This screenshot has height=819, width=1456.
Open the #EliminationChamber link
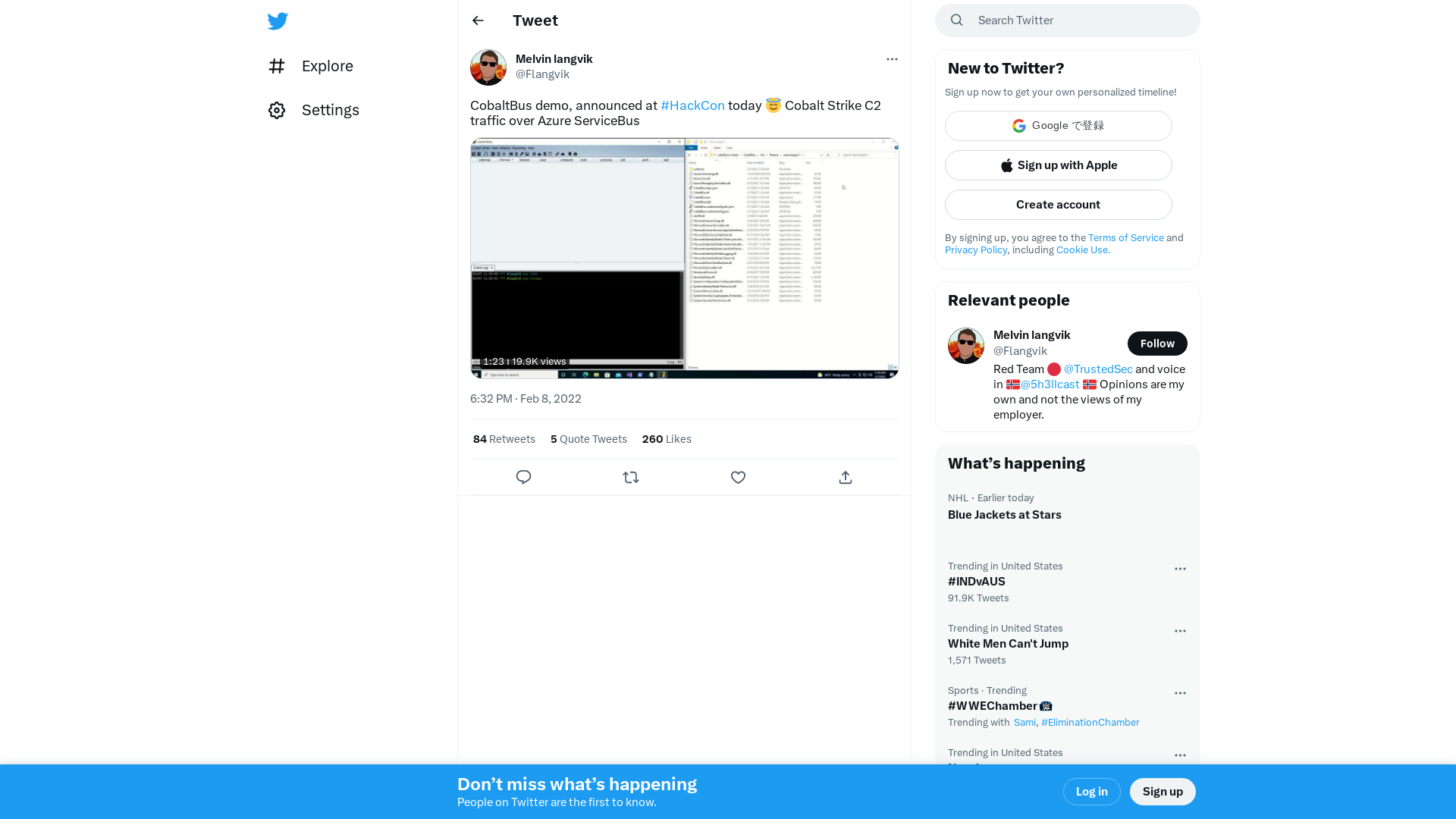(1090, 723)
